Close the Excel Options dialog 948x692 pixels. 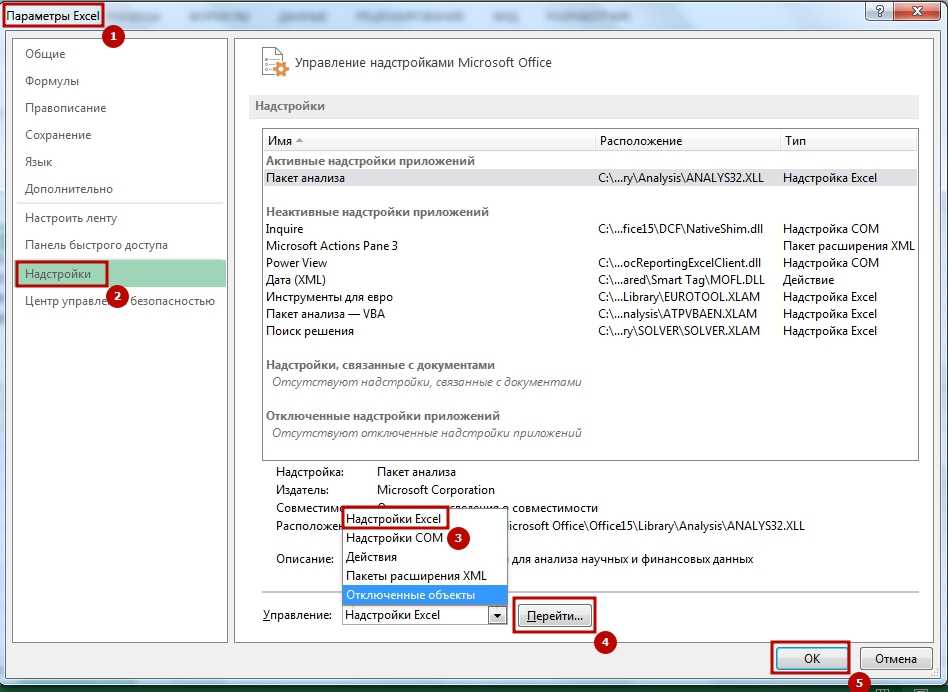(x=919, y=10)
